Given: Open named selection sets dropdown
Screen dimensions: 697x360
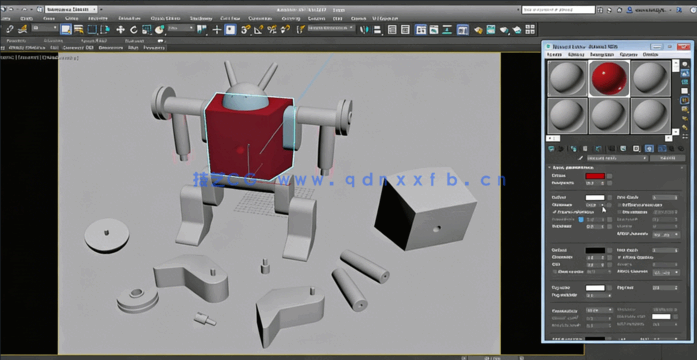Looking at the screenshot, I should [331, 28].
